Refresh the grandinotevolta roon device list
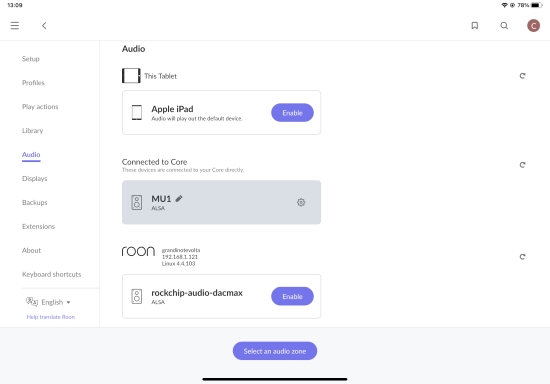 [522, 257]
